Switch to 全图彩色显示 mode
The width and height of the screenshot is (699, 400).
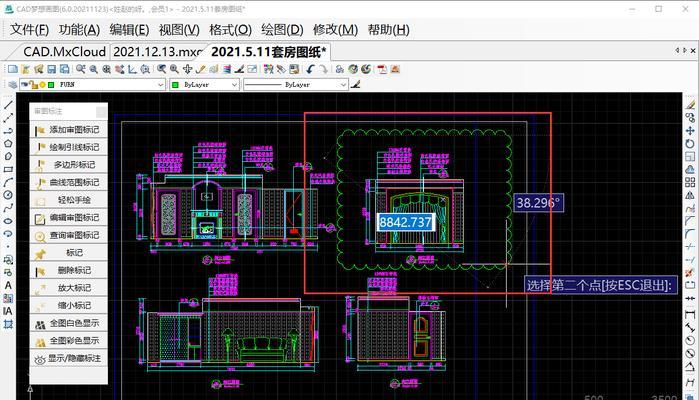tap(69, 341)
